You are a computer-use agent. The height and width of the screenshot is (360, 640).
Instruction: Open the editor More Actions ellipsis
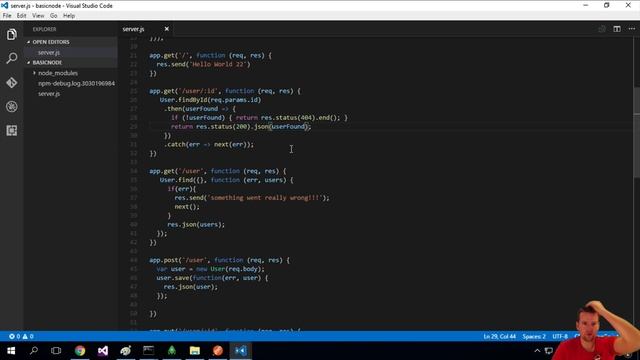pos(631,29)
